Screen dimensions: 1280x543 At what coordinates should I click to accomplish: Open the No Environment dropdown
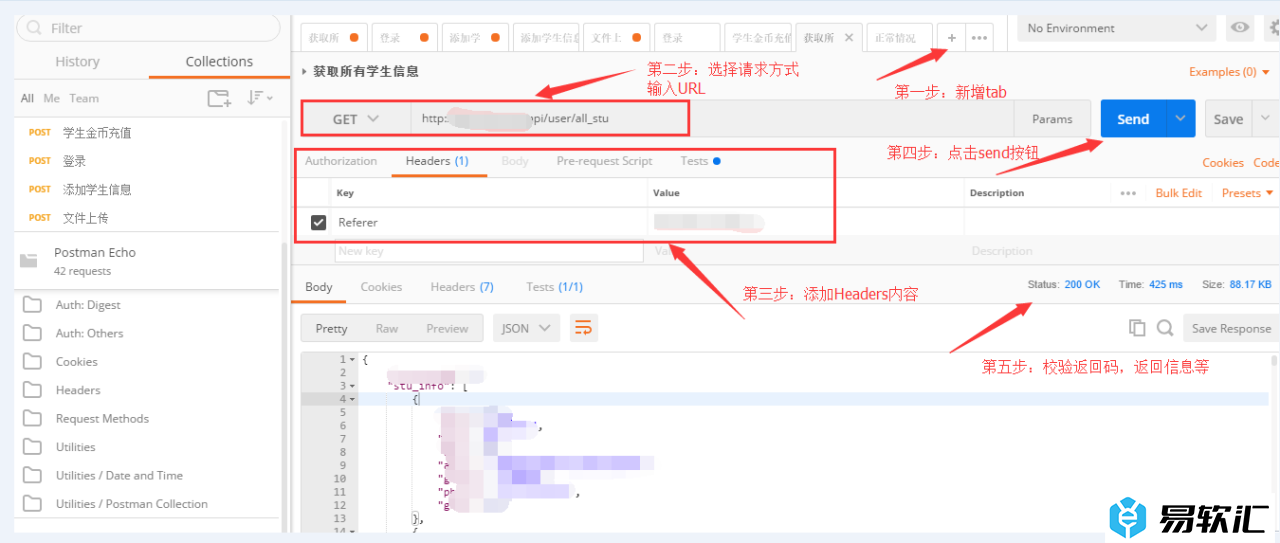click(x=1118, y=28)
